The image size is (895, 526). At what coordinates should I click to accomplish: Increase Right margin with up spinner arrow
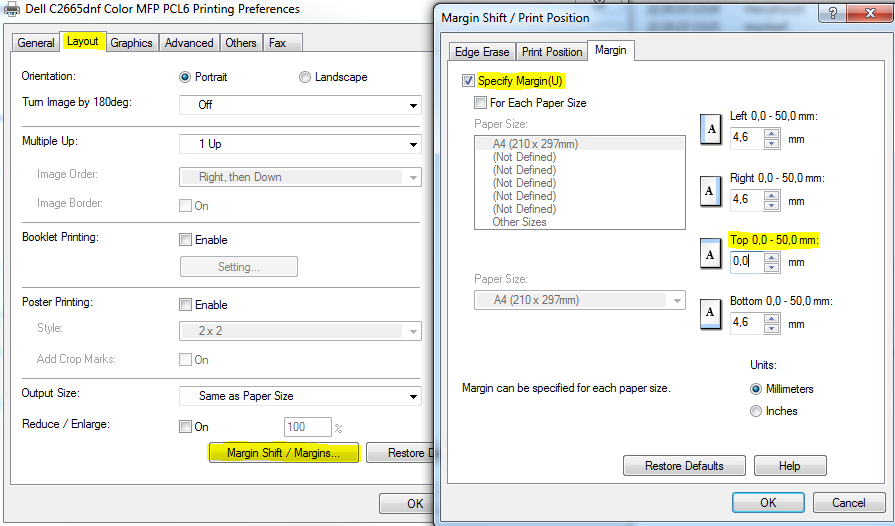pyautogui.click(x=772, y=196)
